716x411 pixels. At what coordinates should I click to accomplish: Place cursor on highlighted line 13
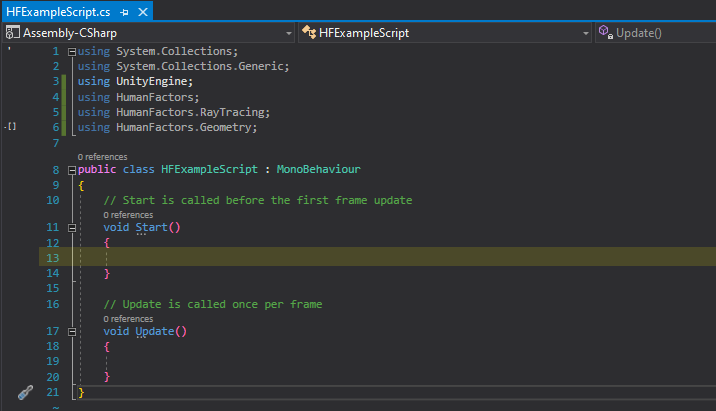pyautogui.click(x=377, y=257)
